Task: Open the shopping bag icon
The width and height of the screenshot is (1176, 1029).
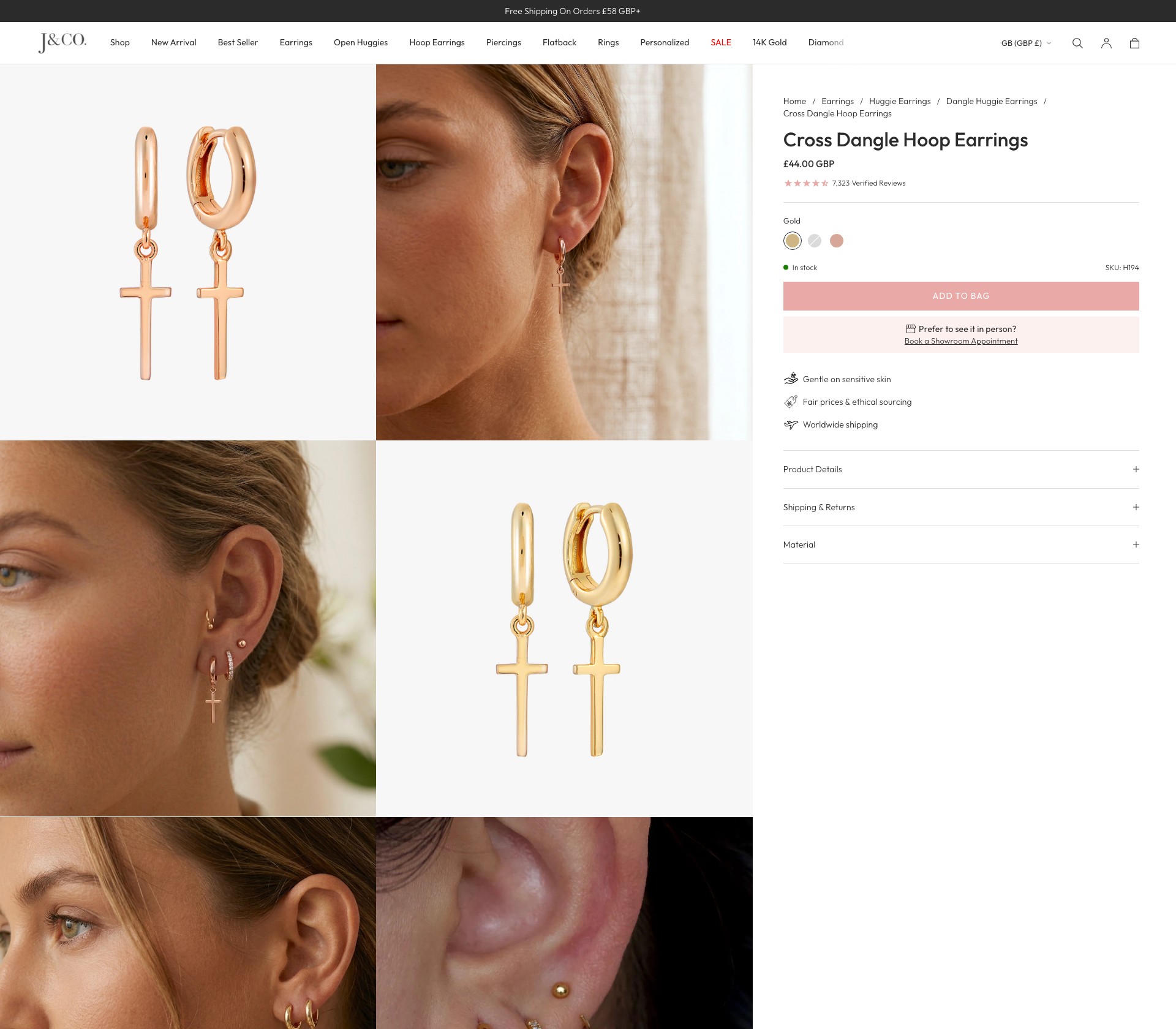Action: point(1134,43)
